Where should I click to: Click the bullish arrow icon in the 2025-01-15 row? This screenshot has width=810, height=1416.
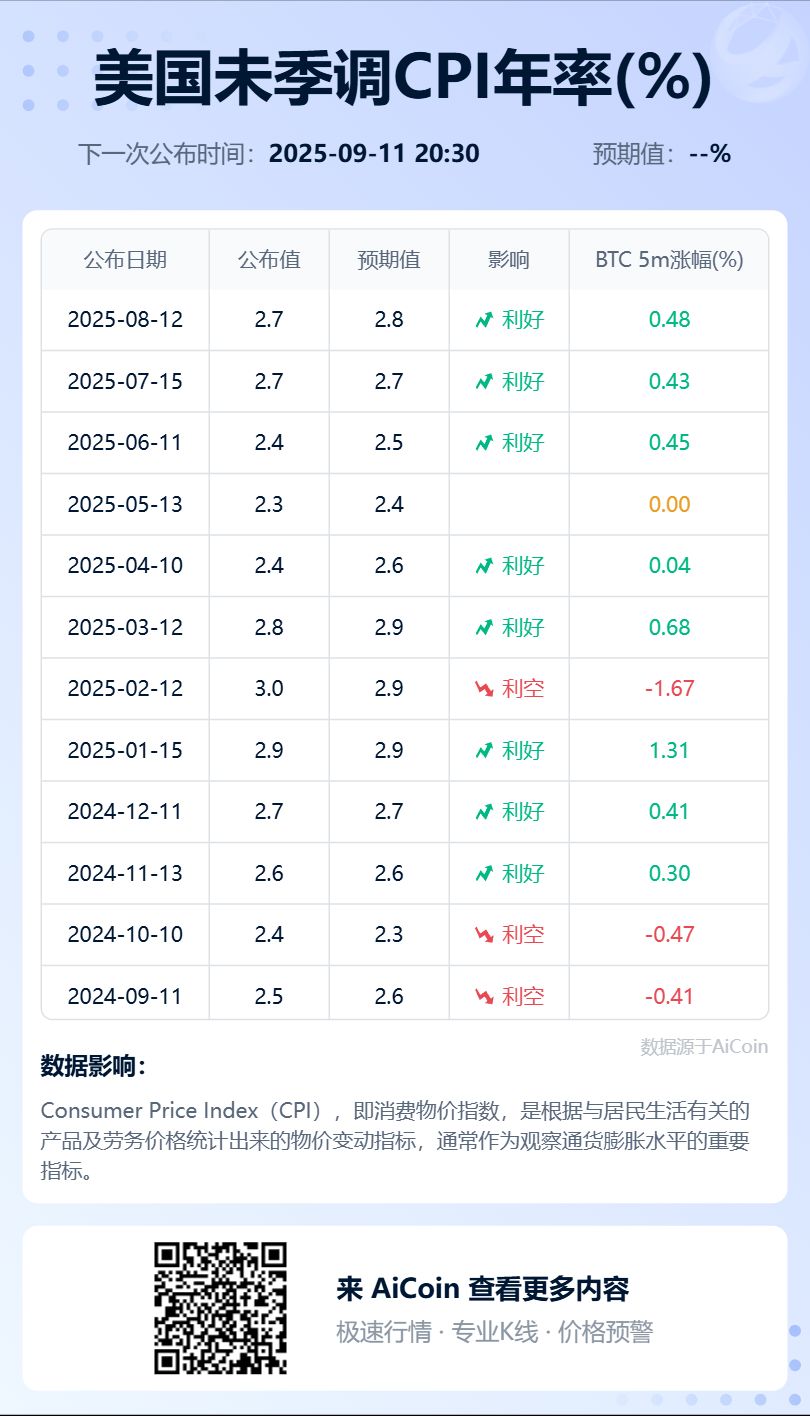484,751
